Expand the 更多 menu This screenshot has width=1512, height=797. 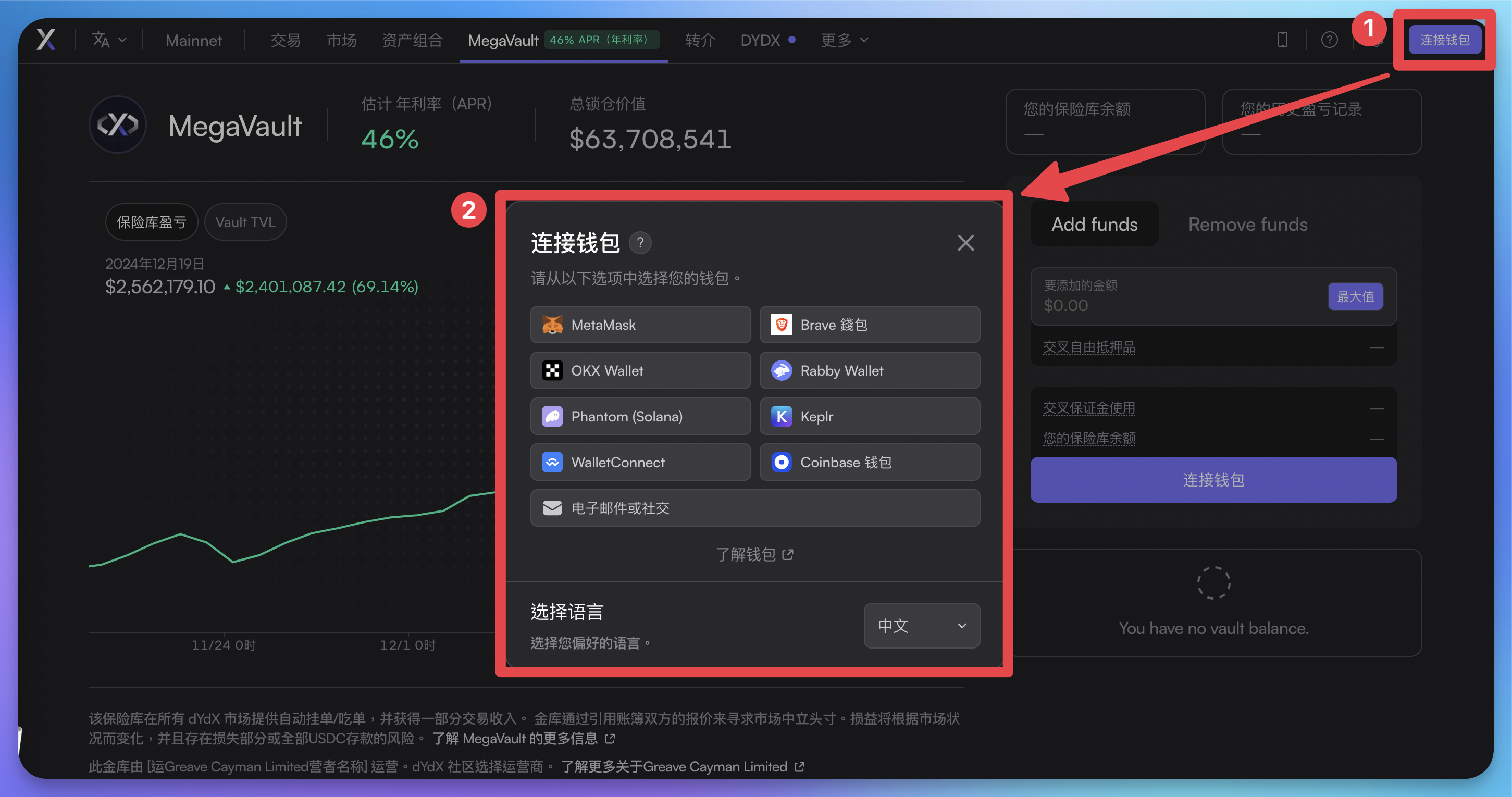coord(844,40)
